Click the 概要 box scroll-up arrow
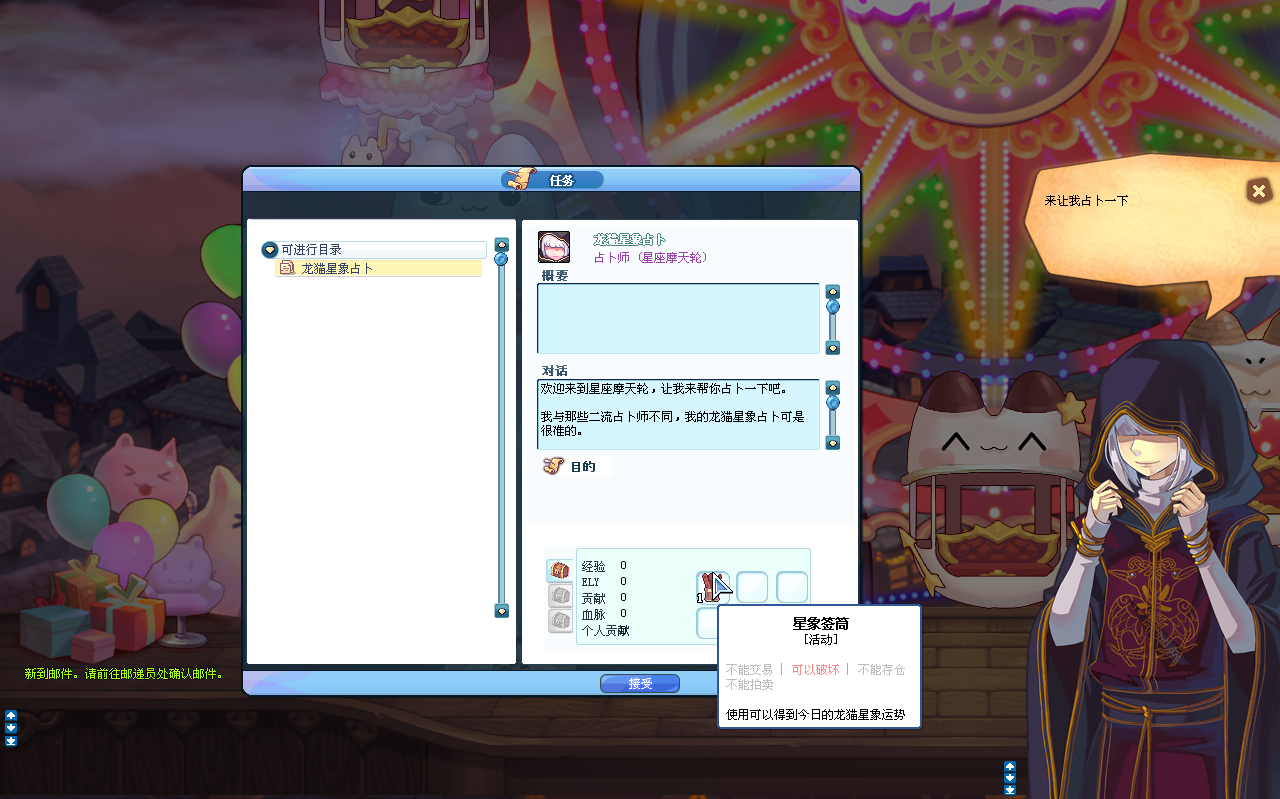Image resolution: width=1280 pixels, height=799 pixels. pyautogui.click(x=833, y=292)
